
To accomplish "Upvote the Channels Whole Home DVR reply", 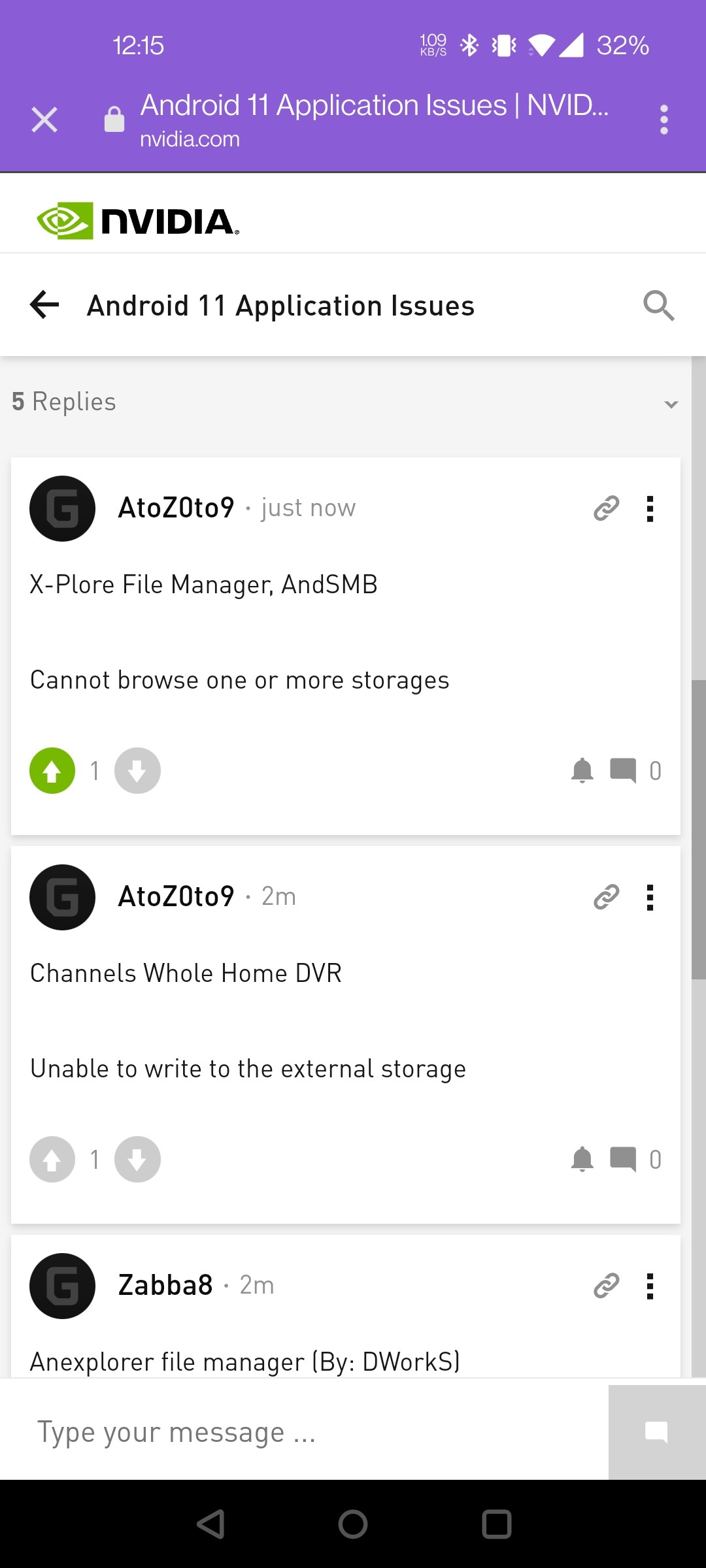I will click(52, 1160).
